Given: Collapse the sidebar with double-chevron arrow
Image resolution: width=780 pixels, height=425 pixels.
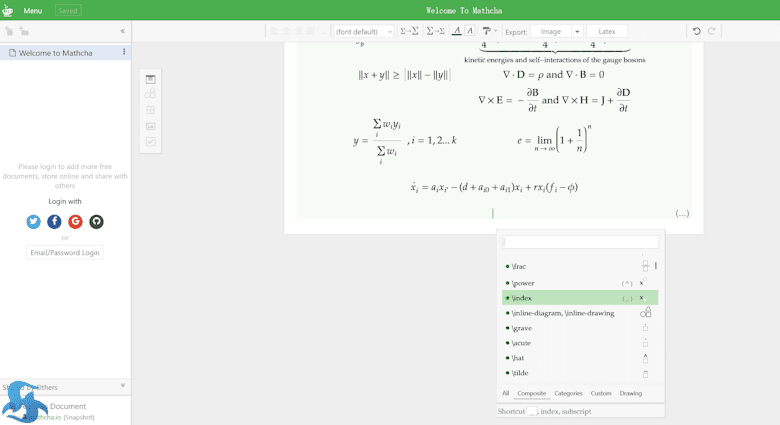Looking at the screenshot, I should click(x=122, y=31).
